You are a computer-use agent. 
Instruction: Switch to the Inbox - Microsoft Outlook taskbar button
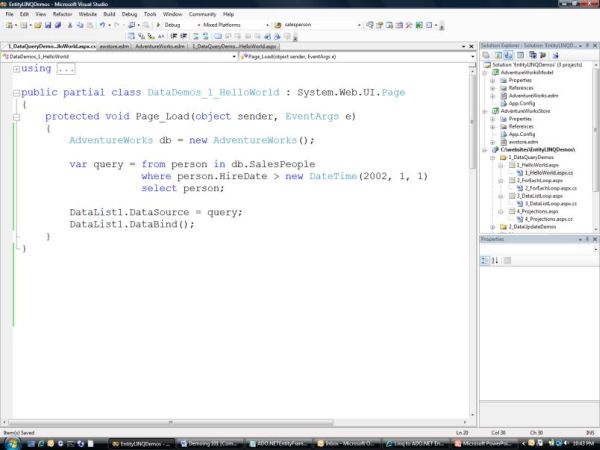point(348,444)
